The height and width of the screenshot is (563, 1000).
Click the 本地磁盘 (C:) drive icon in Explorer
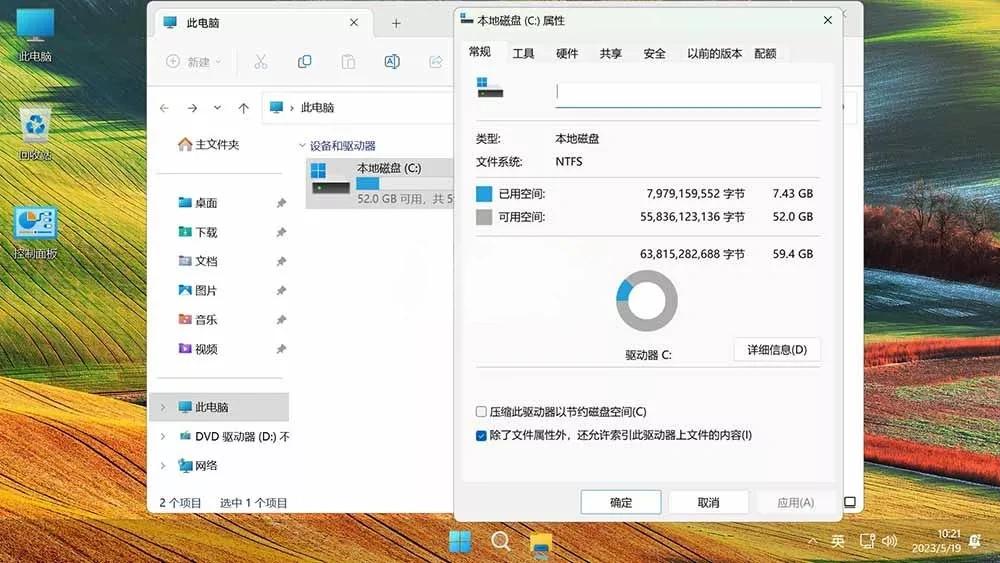tap(330, 179)
